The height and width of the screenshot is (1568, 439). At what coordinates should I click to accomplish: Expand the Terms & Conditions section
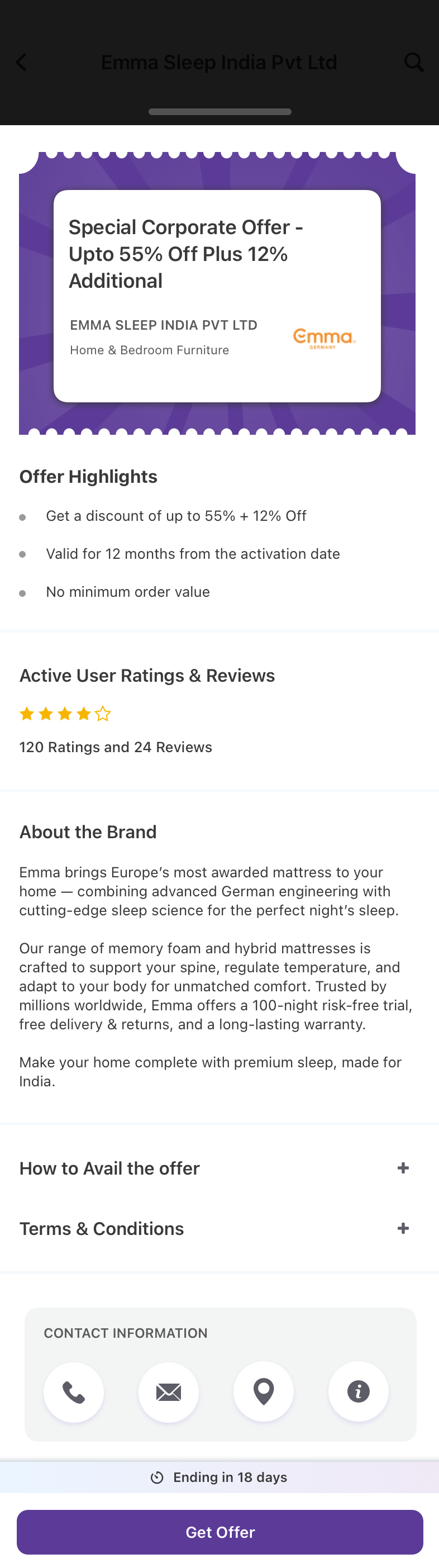[x=403, y=1228]
